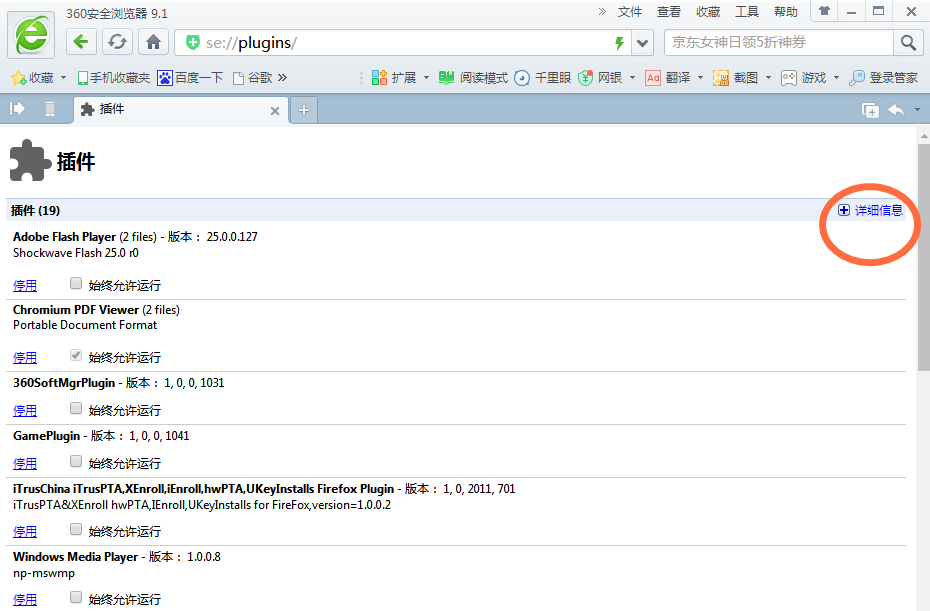Check 始终允许运行 for Adobe Flash Player
Image resolution: width=930 pixels, height=611 pixels.
pos(76,284)
